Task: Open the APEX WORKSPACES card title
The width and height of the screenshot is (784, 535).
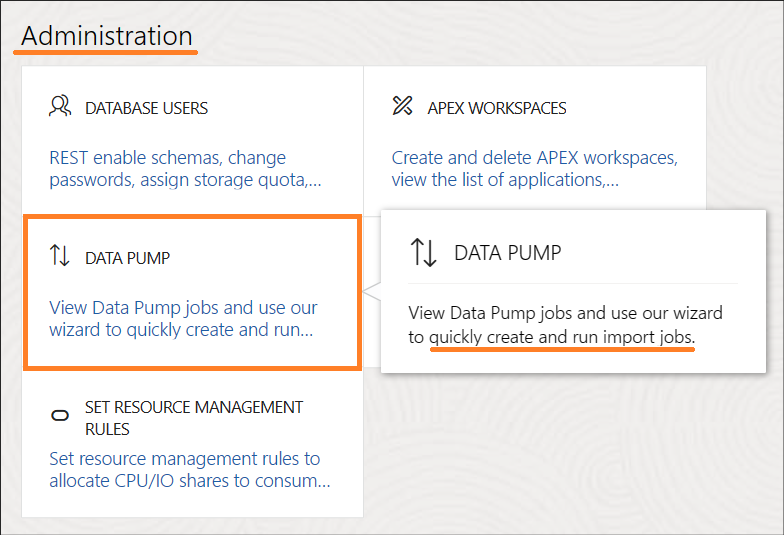Action: (496, 108)
